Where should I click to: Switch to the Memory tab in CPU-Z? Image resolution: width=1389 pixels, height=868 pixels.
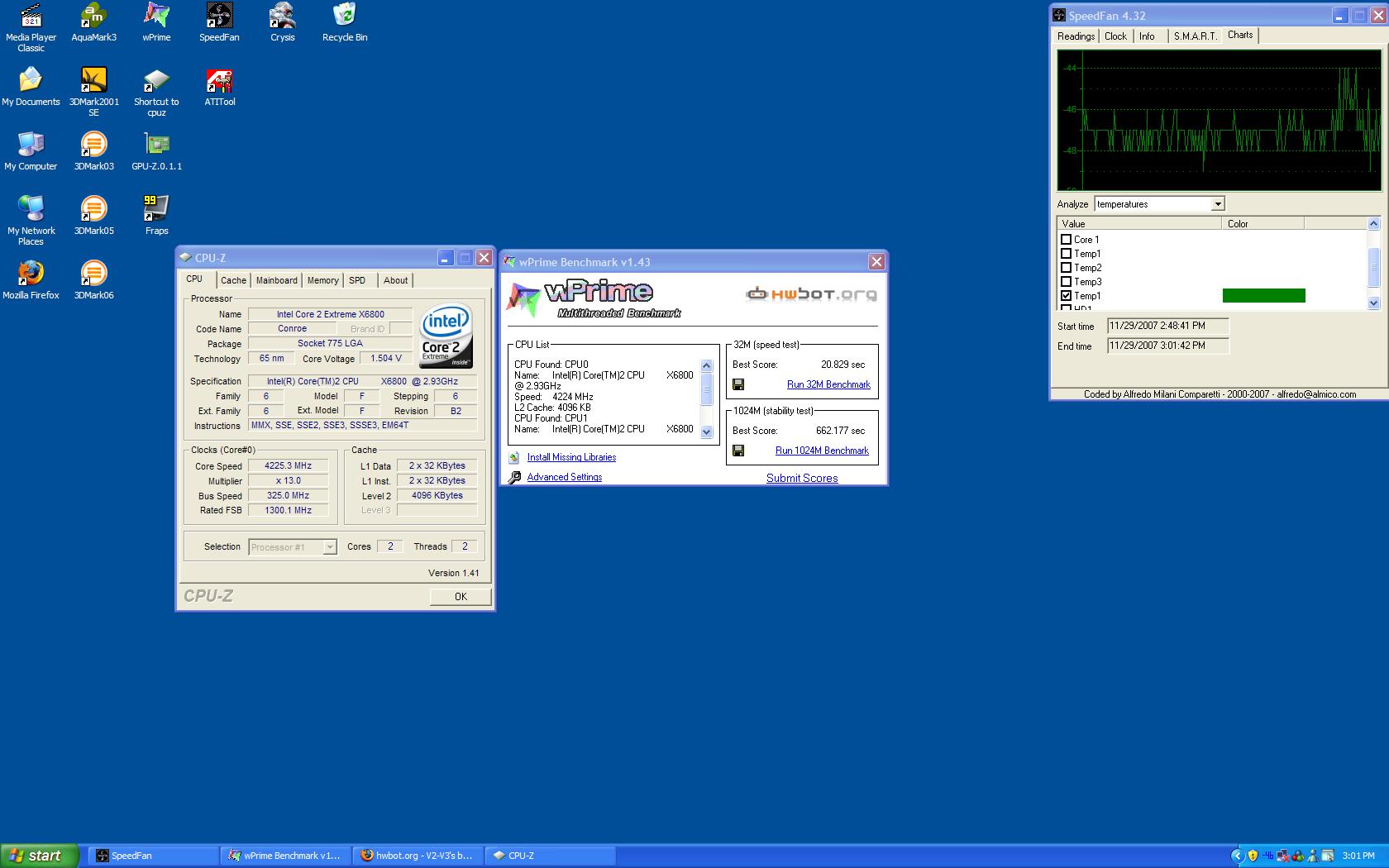click(x=322, y=280)
